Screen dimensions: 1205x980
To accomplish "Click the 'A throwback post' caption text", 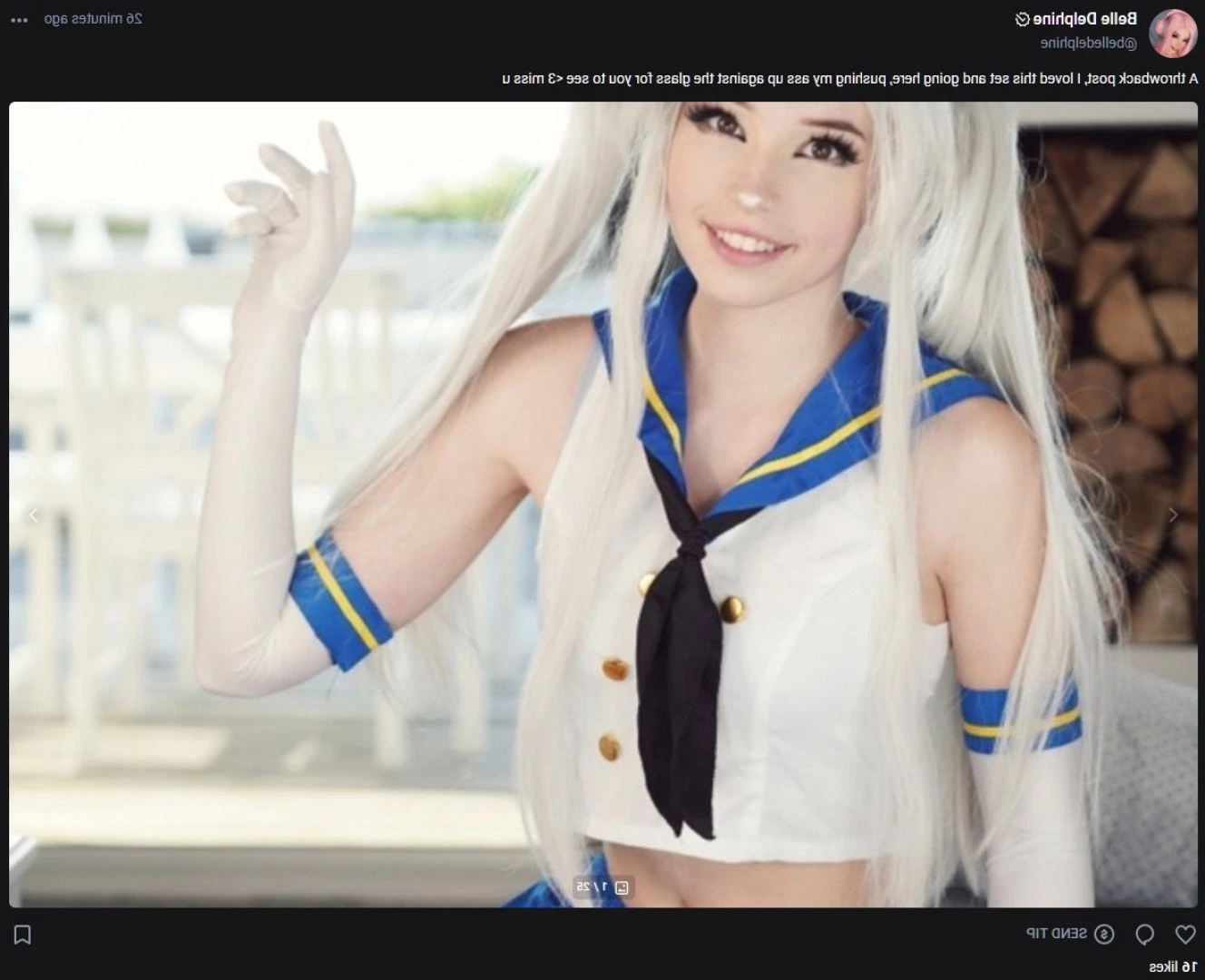I will (849, 79).
